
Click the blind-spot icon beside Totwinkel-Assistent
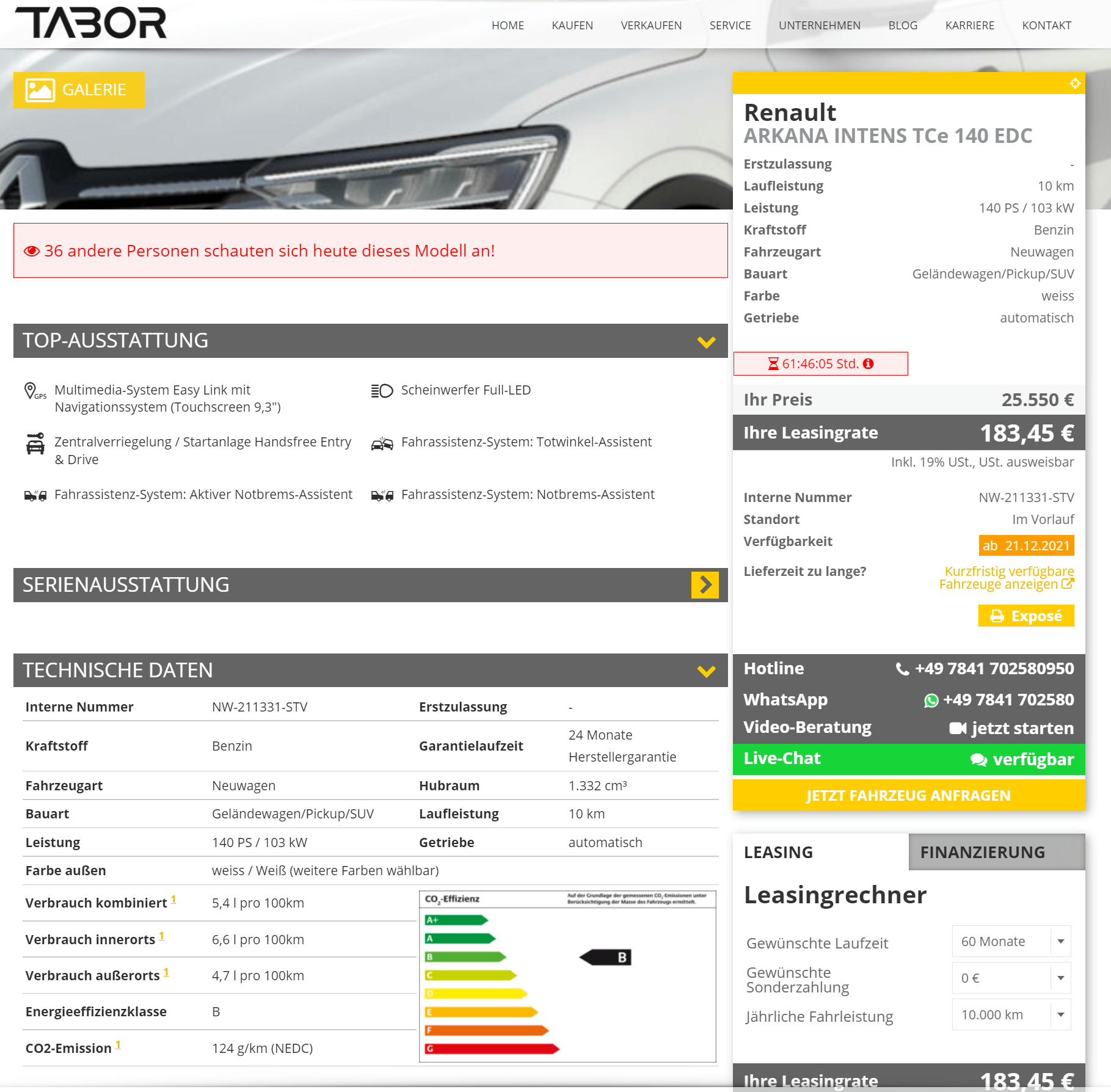(x=382, y=443)
